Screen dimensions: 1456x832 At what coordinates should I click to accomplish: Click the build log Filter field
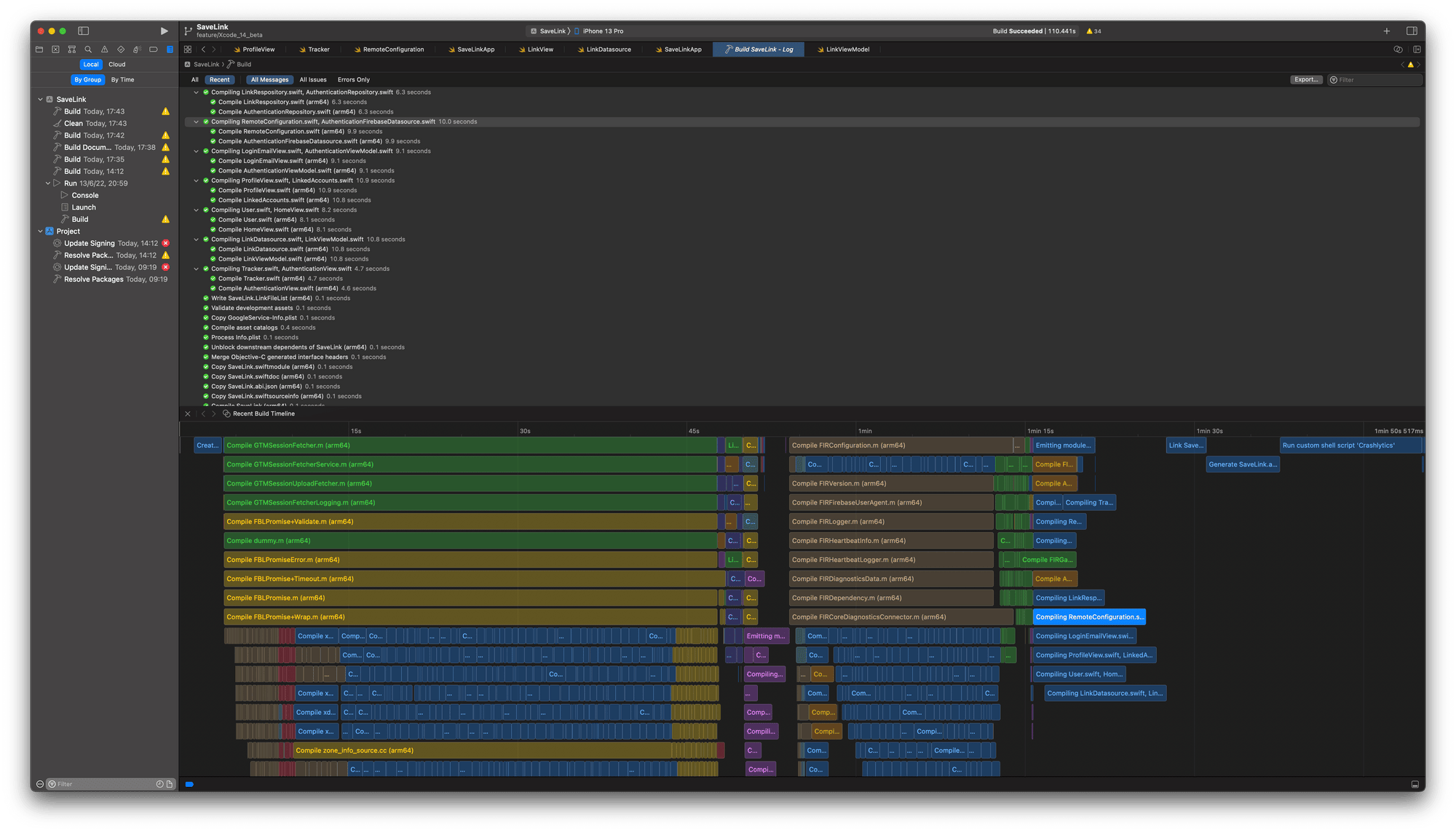(1375, 80)
